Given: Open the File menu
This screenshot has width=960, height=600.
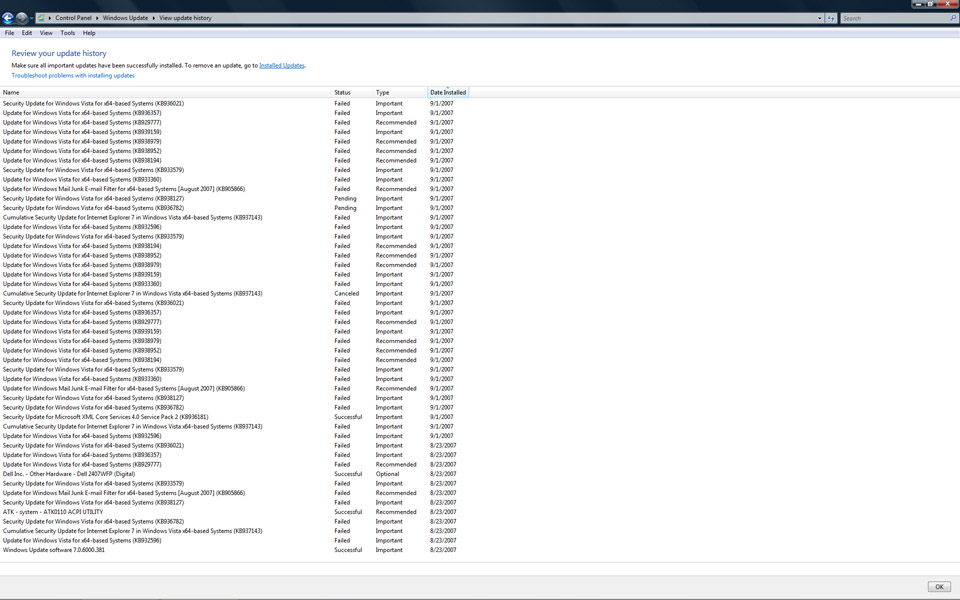Looking at the screenshot, I should coord(9,33).
